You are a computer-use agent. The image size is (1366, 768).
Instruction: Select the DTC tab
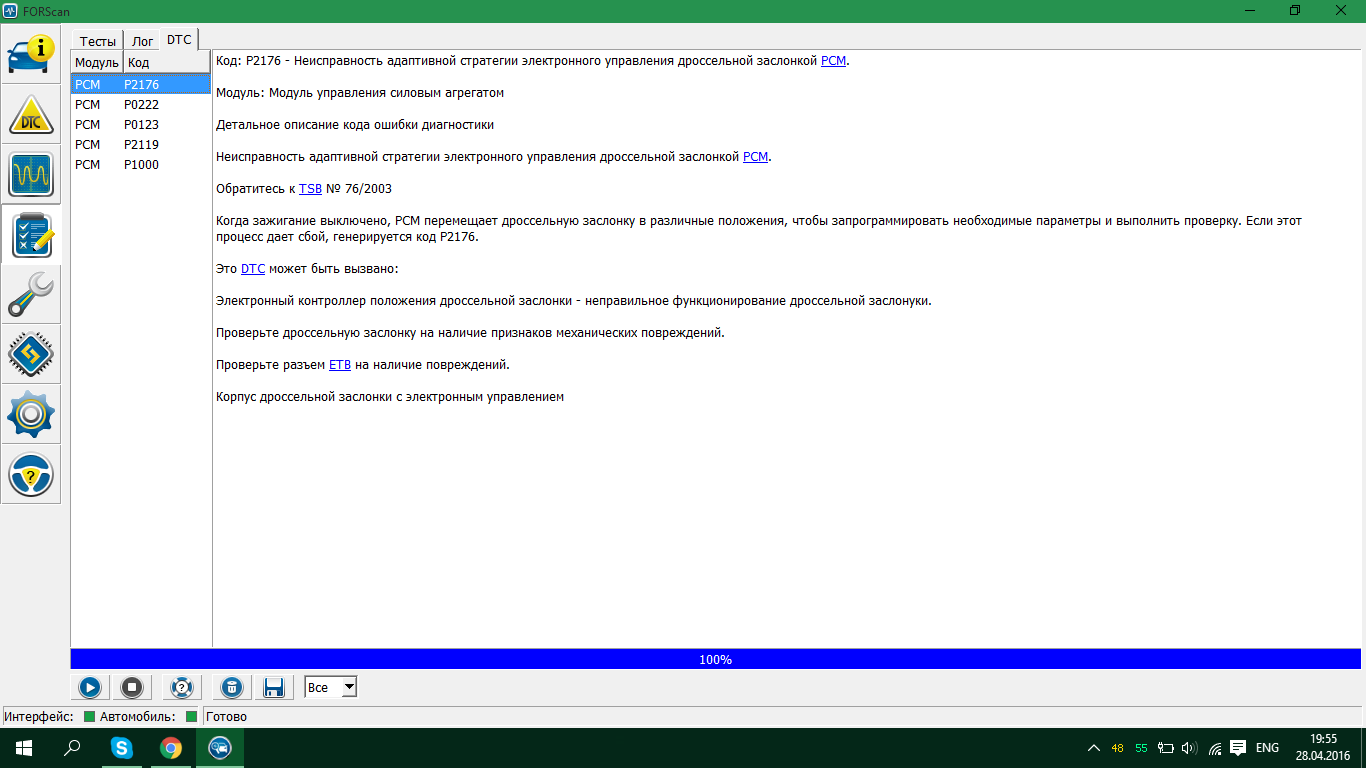179,39
